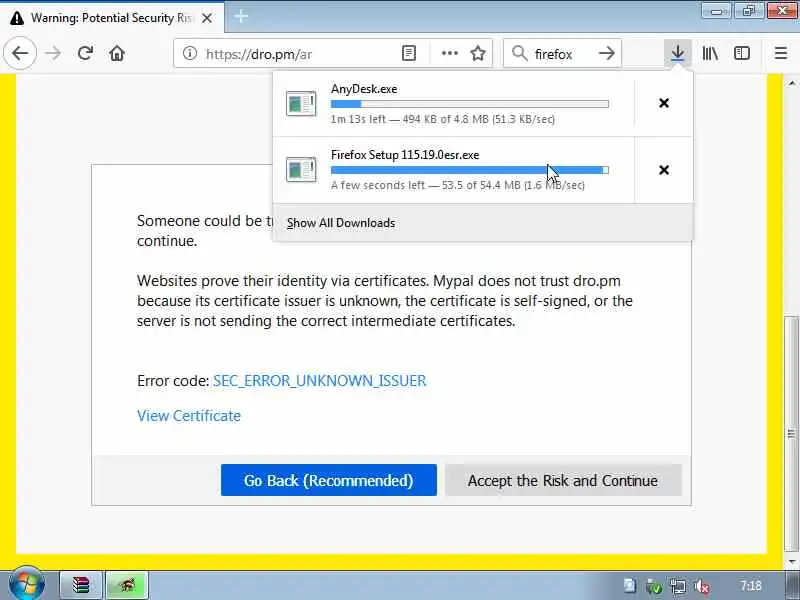Click the network tray icon
Screen dimensions: 800x600
678,586
